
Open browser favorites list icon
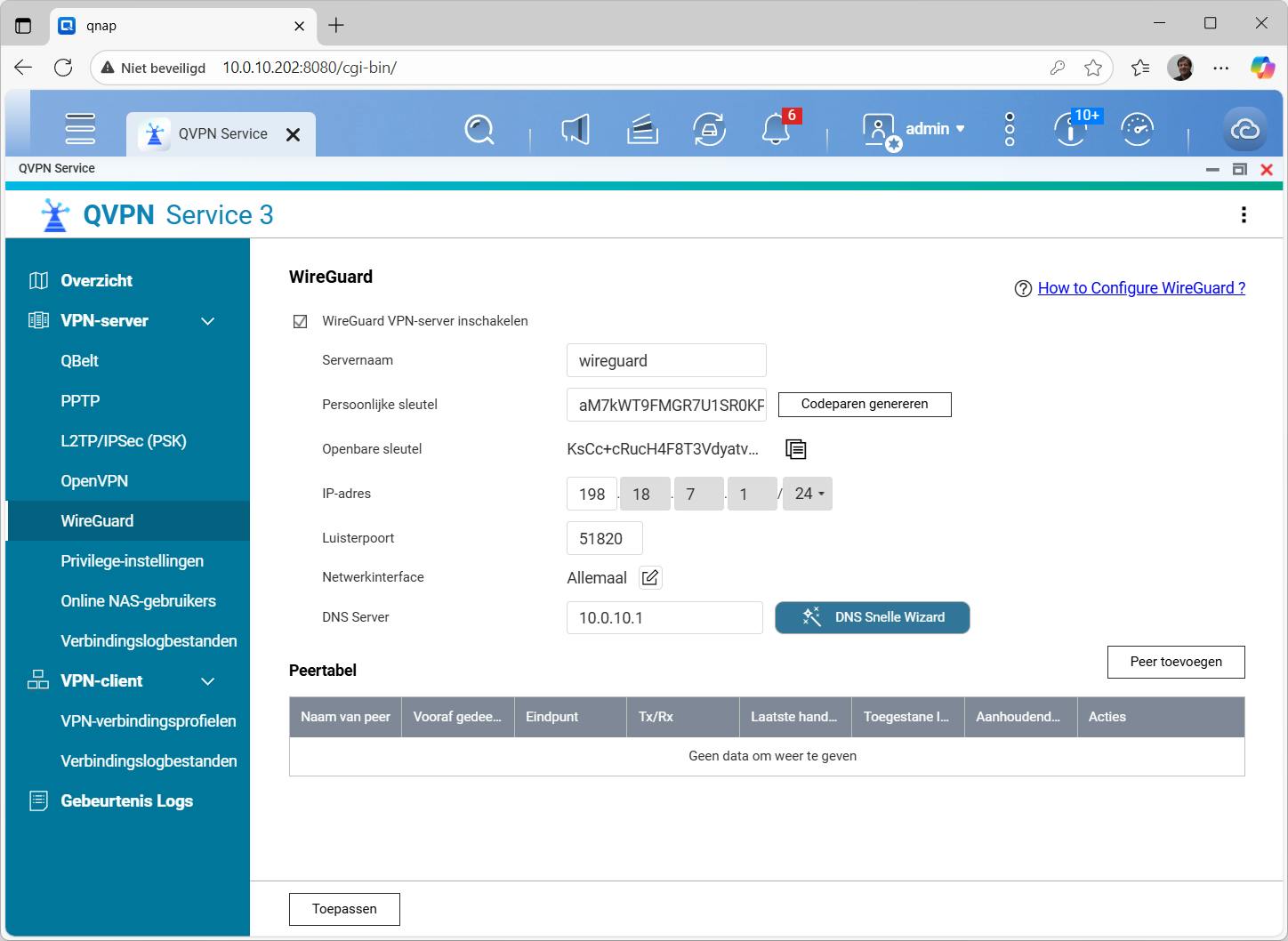[x=1140, y=68]
